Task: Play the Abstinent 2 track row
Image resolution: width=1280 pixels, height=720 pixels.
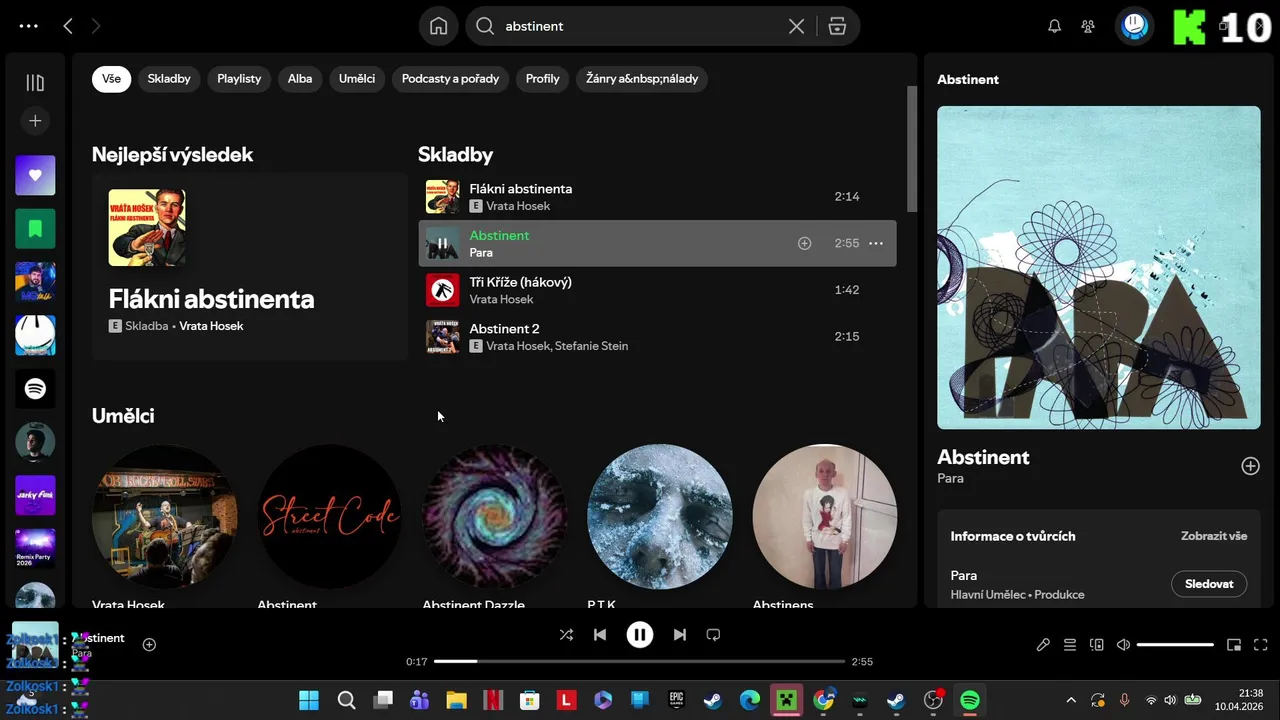Action: 657,337
